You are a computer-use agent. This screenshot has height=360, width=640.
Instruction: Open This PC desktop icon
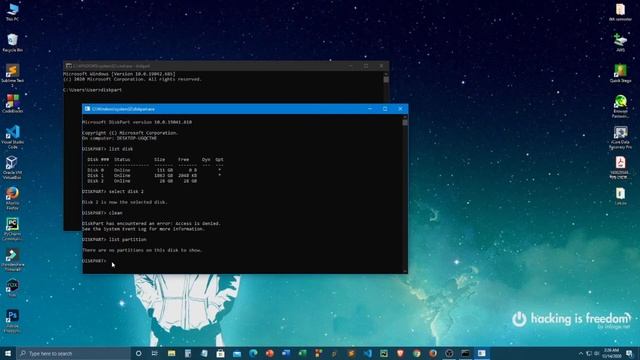pos(12,12)
